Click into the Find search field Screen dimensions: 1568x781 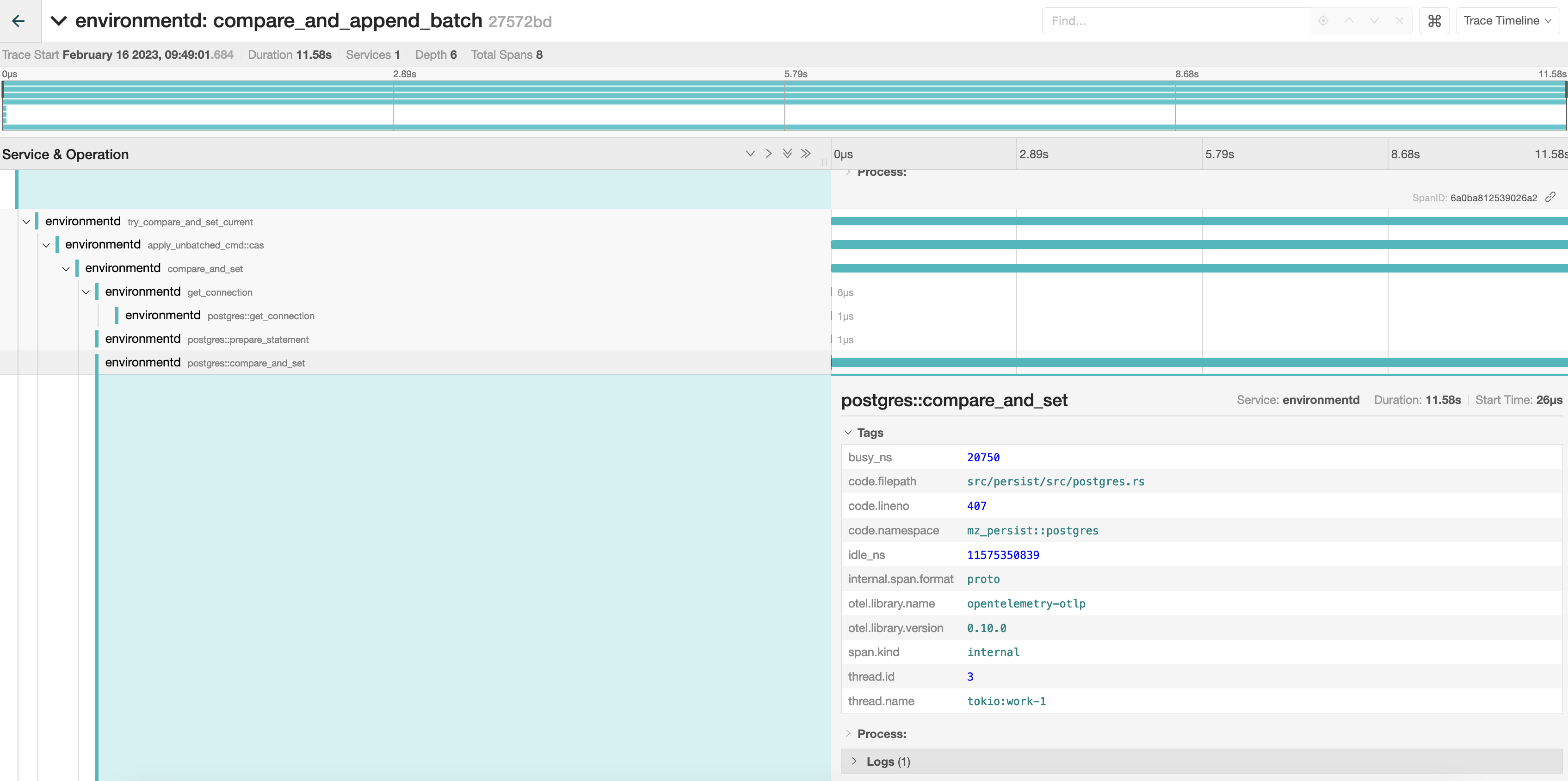1175,21
